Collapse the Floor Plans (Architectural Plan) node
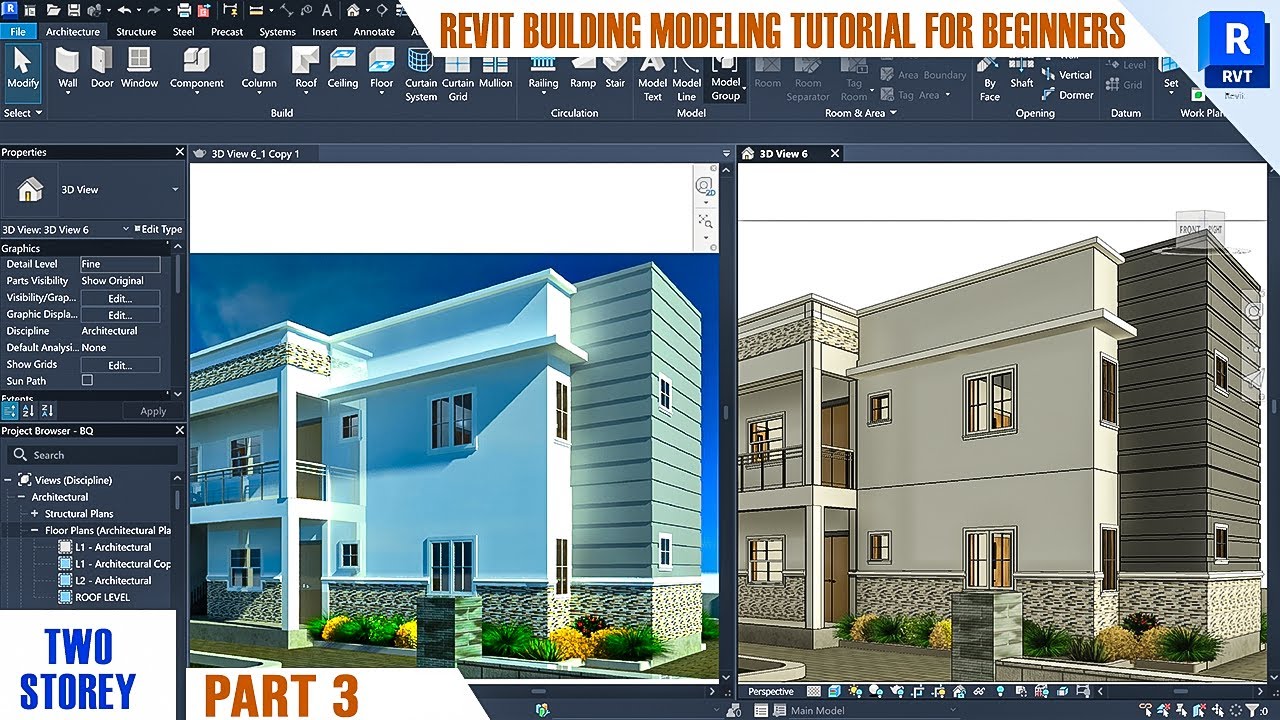 click(35, 531)
